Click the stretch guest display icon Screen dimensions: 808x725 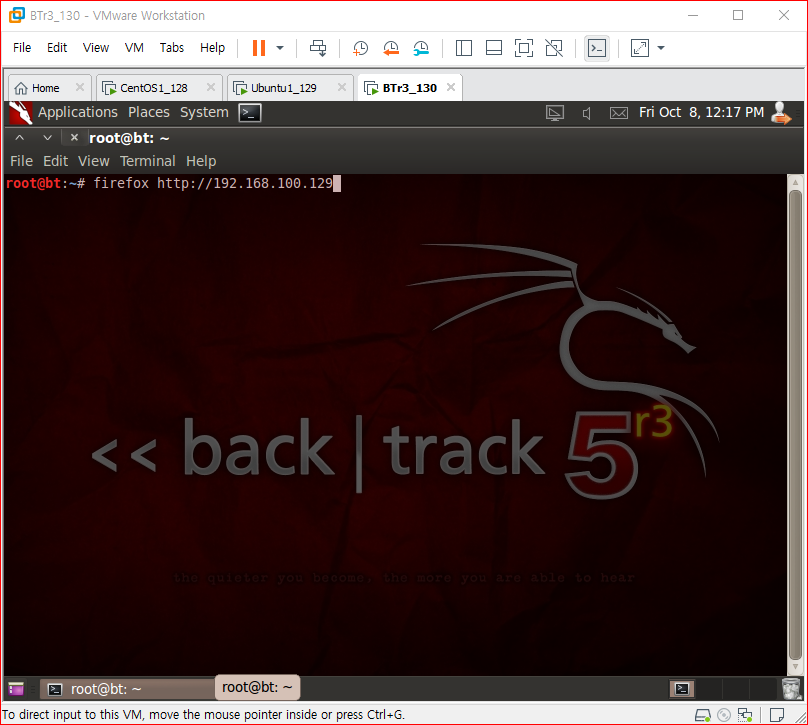tap(639, 48)
